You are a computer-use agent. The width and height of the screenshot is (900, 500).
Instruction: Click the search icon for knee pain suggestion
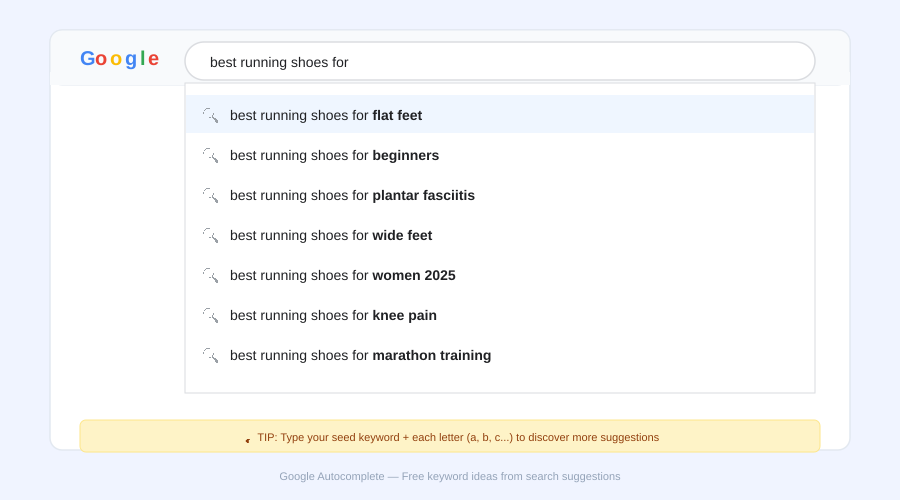coord(210,315)
